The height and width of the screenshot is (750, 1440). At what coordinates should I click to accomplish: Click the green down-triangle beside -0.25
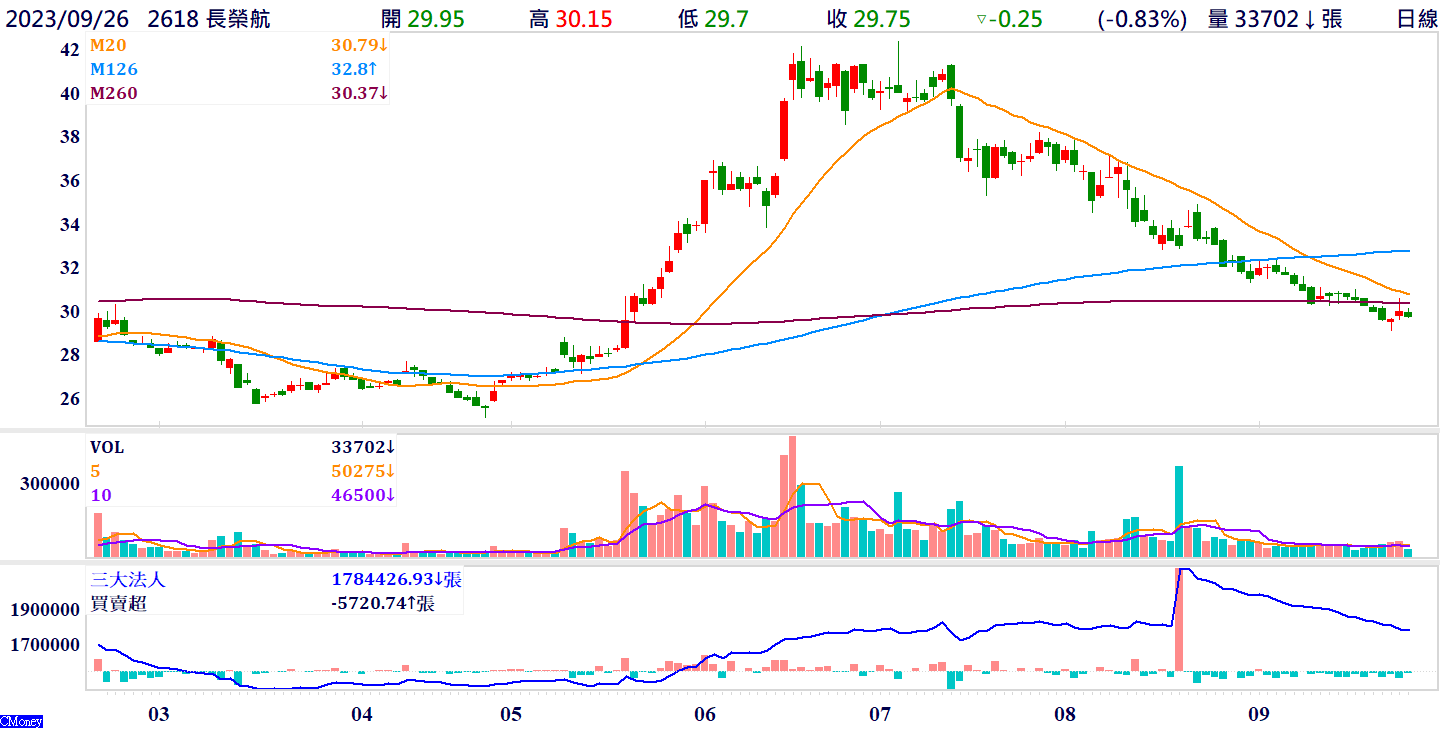click(981, 19)
